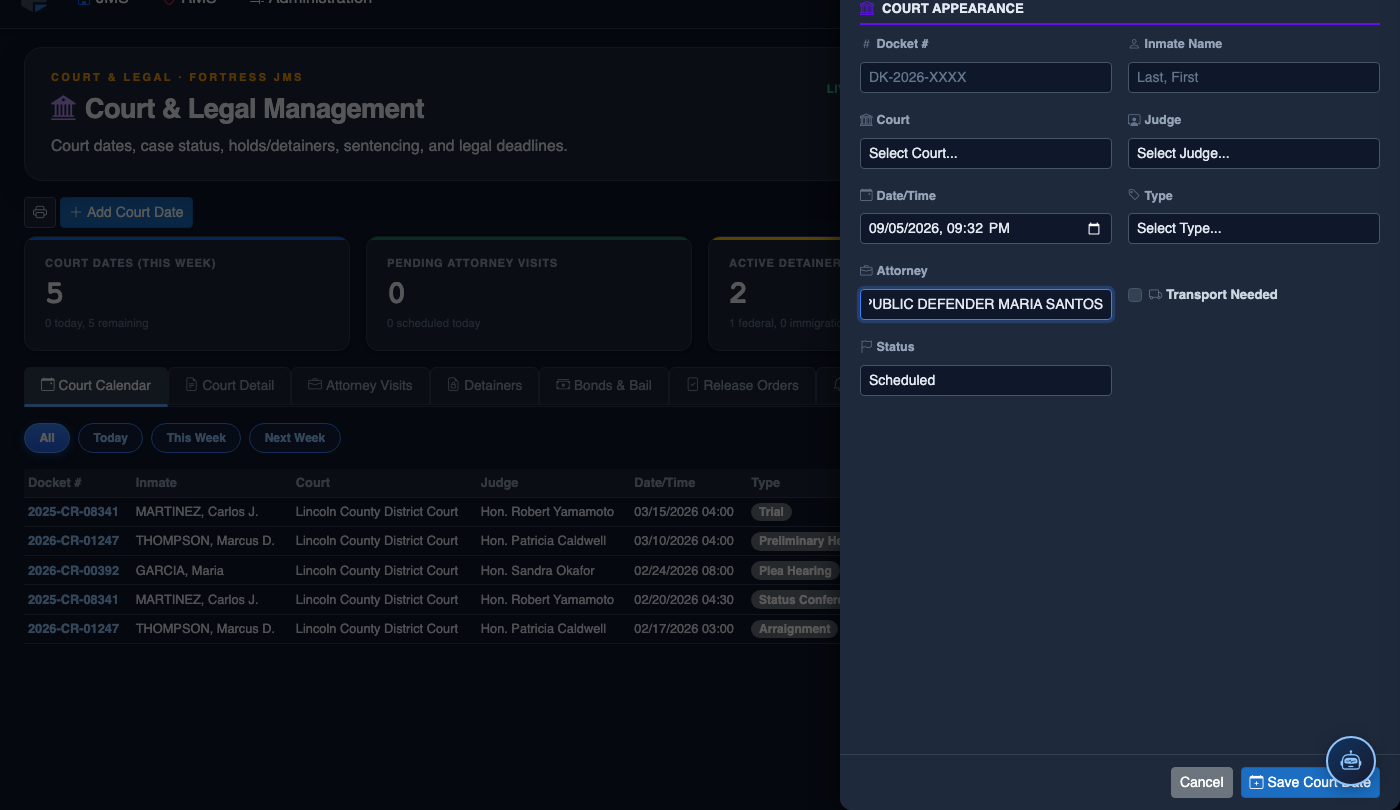Click the Cancel button

tap(1201, 782)
